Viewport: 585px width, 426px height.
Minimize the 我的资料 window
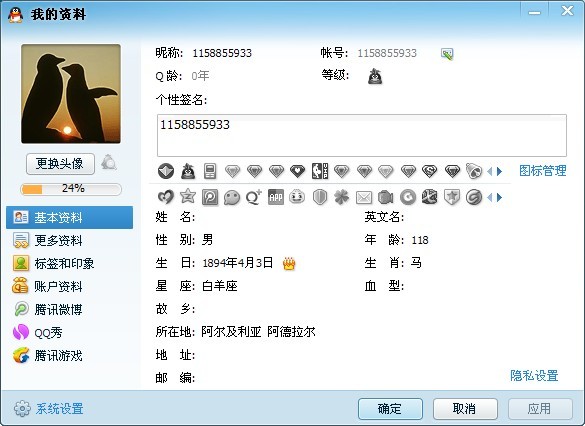[x=534, y=13]
